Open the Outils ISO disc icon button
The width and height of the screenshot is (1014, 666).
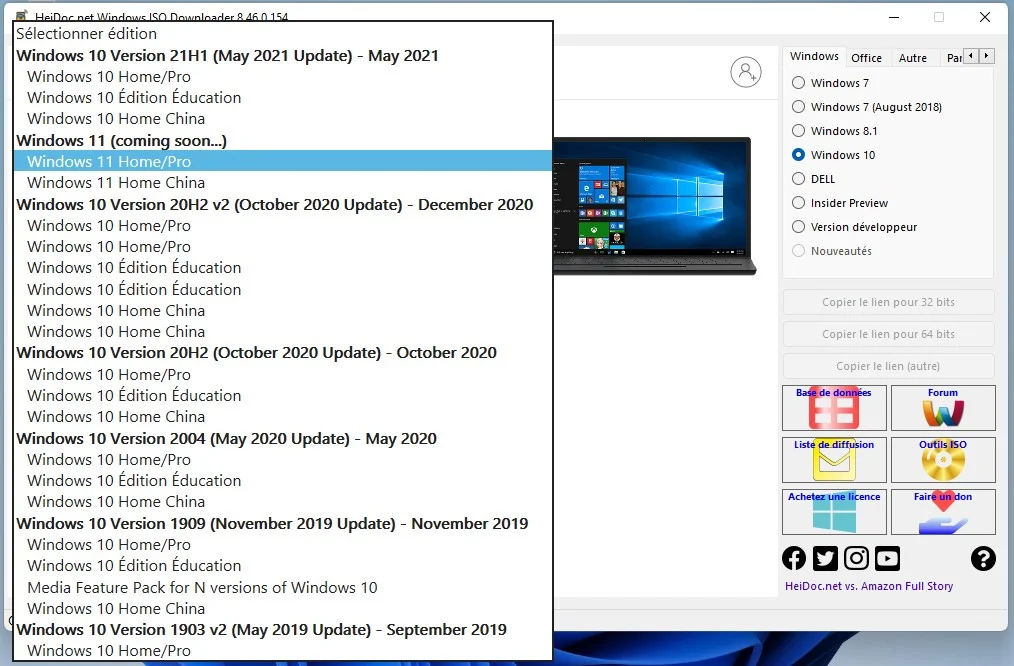point(943,460)
